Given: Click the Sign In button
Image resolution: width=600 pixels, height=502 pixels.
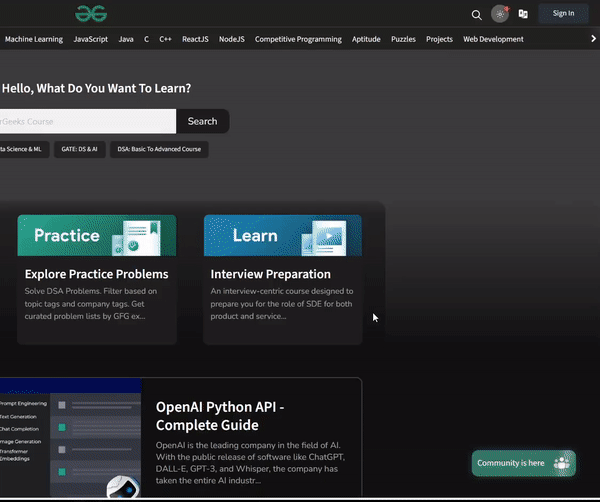Looking at the screenshot, I should [563, 13].
